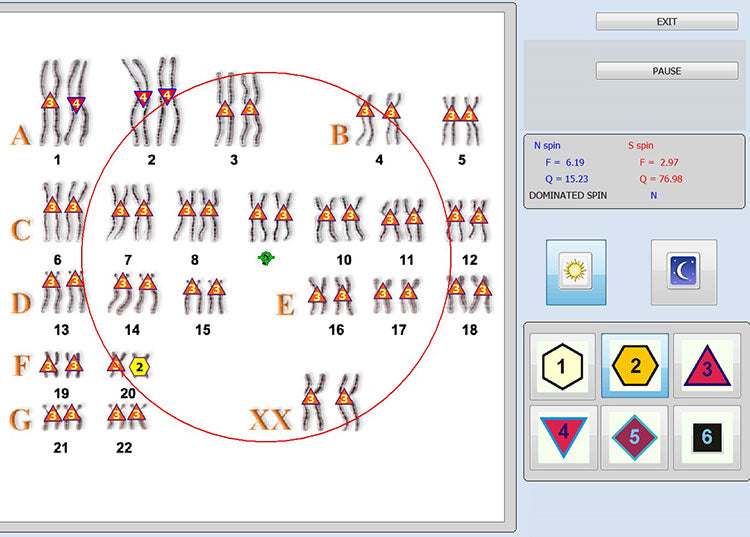This screenshot has width=750, height=537.
Task: Select the orange hexagon 2 marker
Action: [x=635, y=366]
